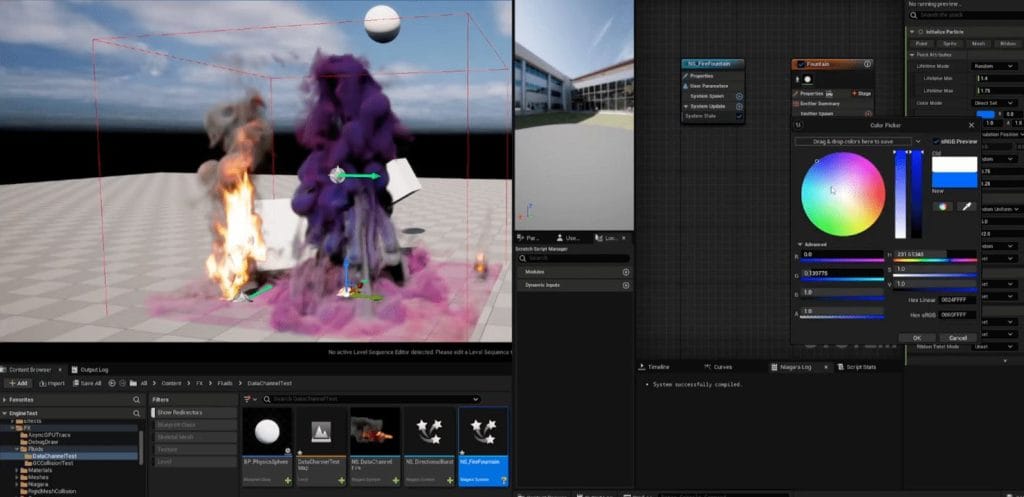
Task: Add a module with Modules plus icon
Action: pos(626,272)
